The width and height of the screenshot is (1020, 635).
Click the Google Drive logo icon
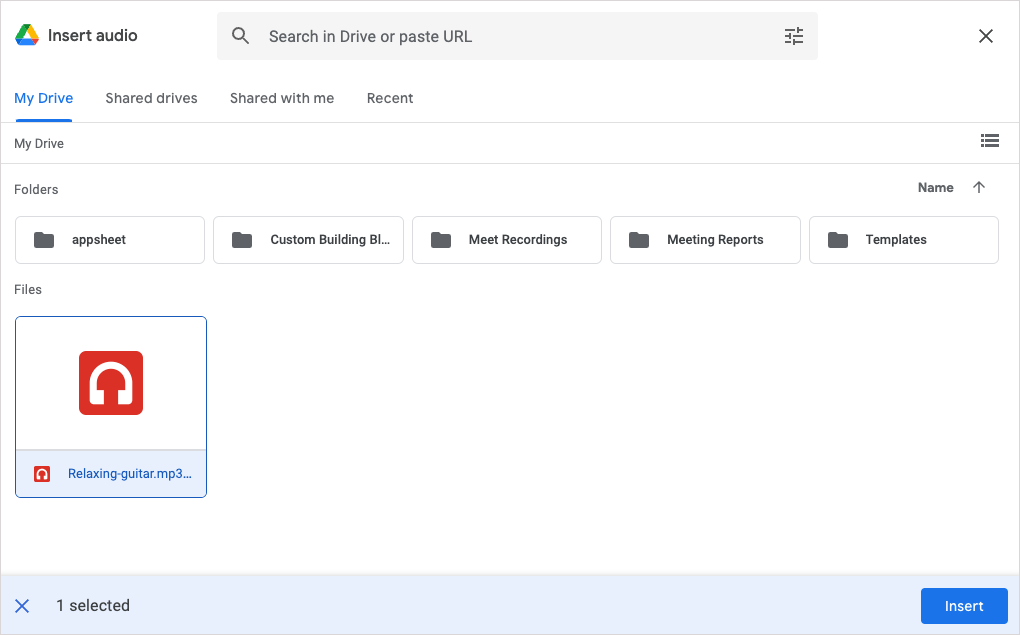click(27, 35)
